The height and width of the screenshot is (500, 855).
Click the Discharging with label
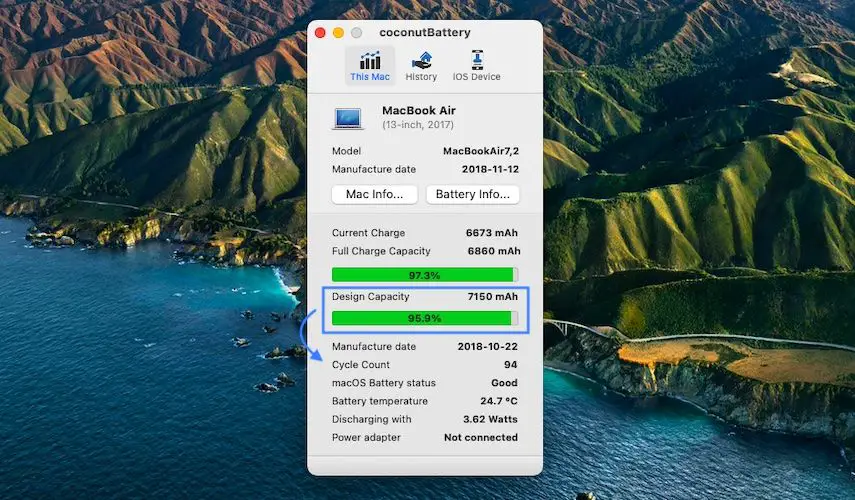372,419
